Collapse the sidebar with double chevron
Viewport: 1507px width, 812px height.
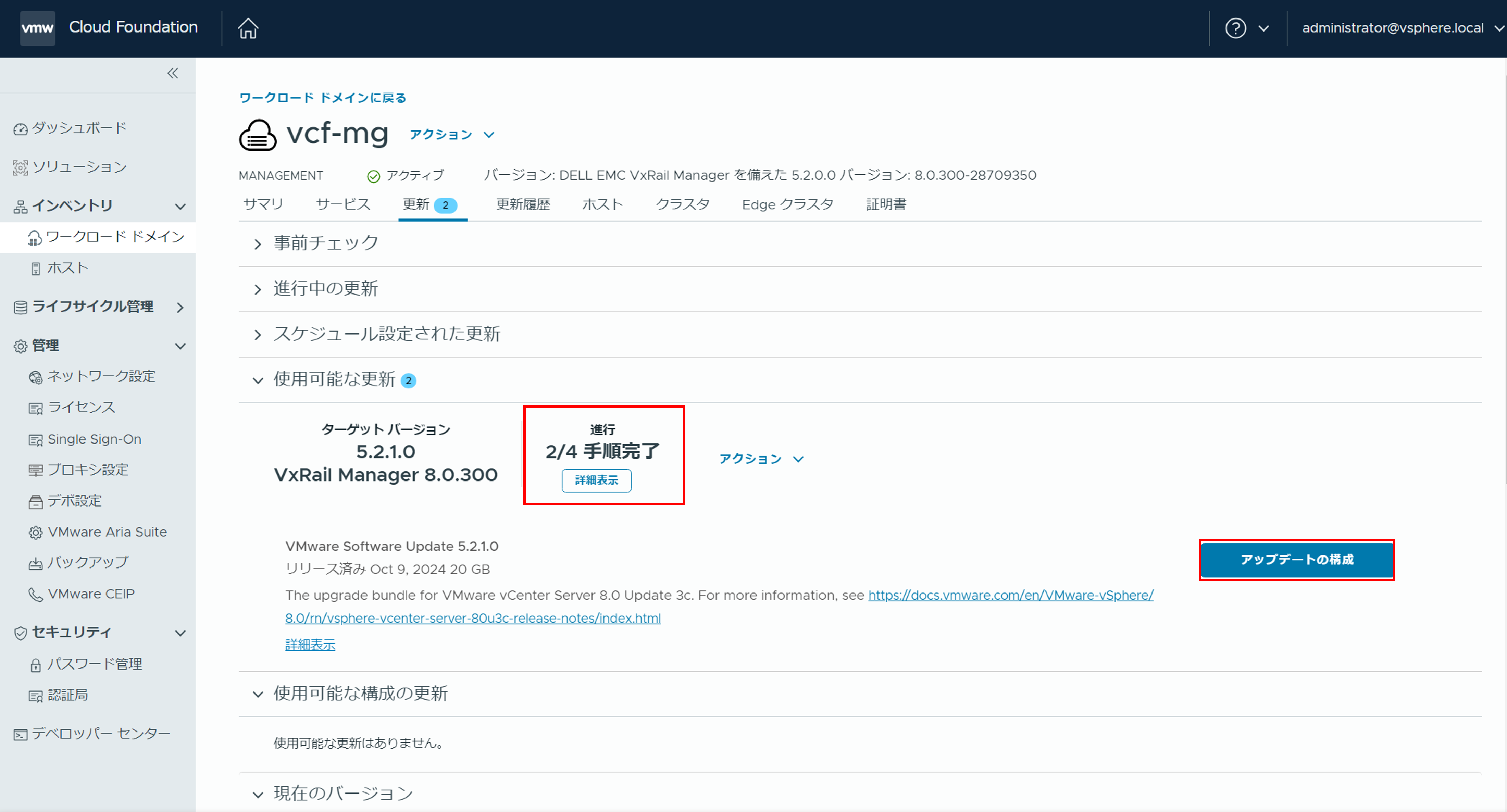point(173,73)
